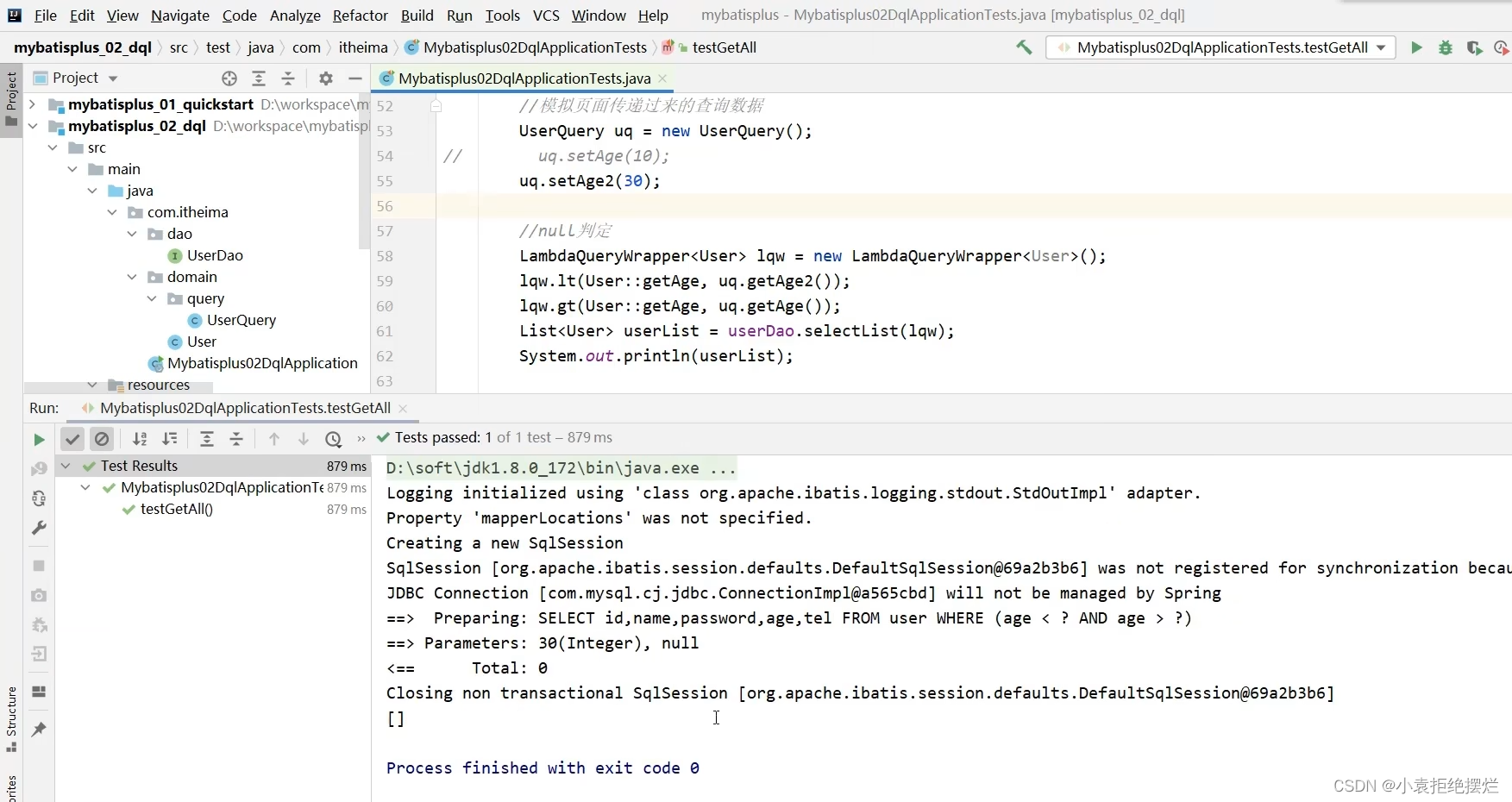The image size is (1512, 802).
Task: Close the Mybatisplus02DqlApplicationTests.java editor tab
Action: pyautogui.click(x=662, y=78)
